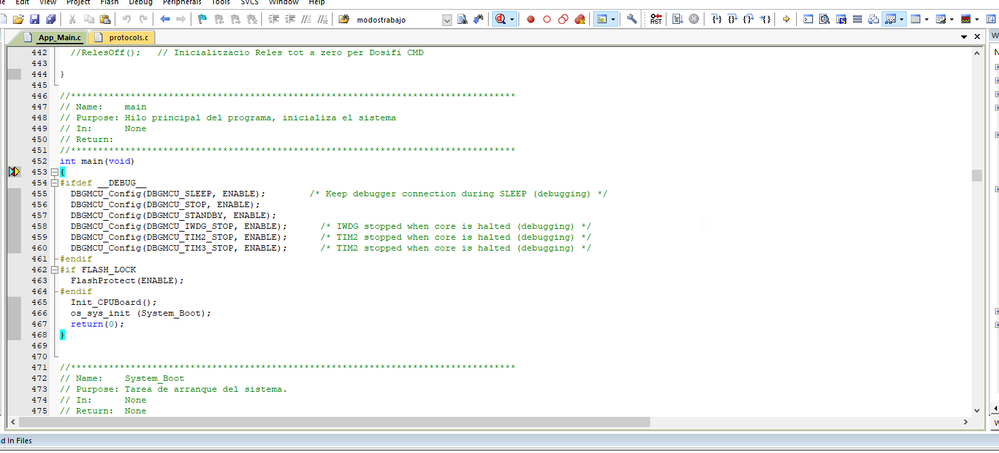
Task: Click the horizontal scrollbar right arrow
Action: pyautogui.click(x=967, y=422)
